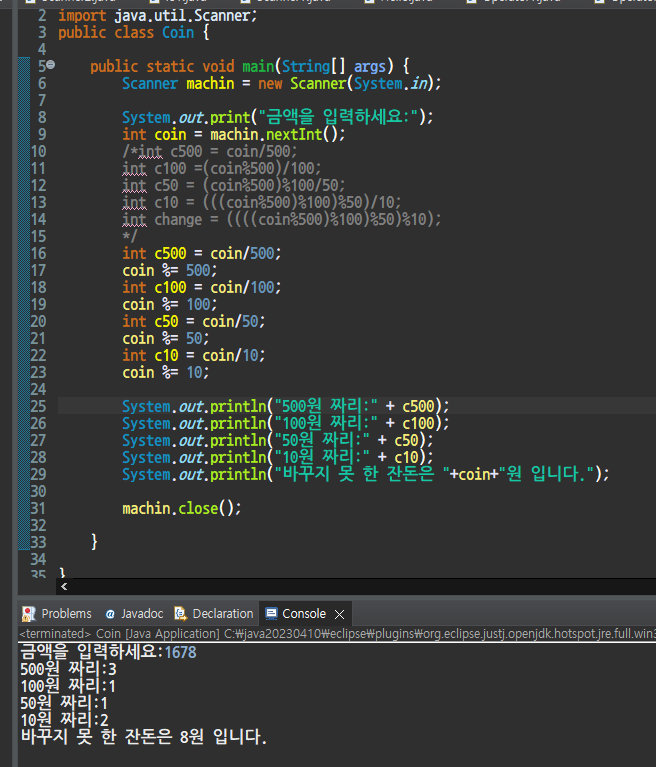Click console output '바꾸지 못 한 잔돈은 8원 입니다.'
The height and width of the screenshot is (767, 656).
(x=144, y=737)
